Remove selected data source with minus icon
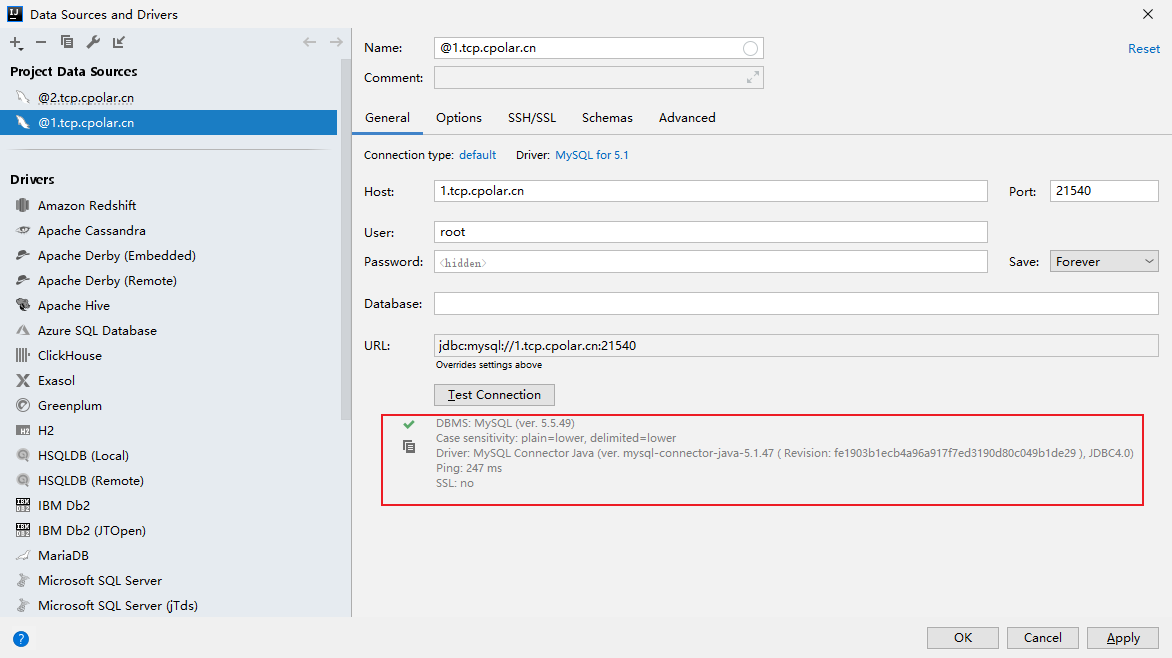This screenshot has width=1172, height=658. tap(41, 43)
